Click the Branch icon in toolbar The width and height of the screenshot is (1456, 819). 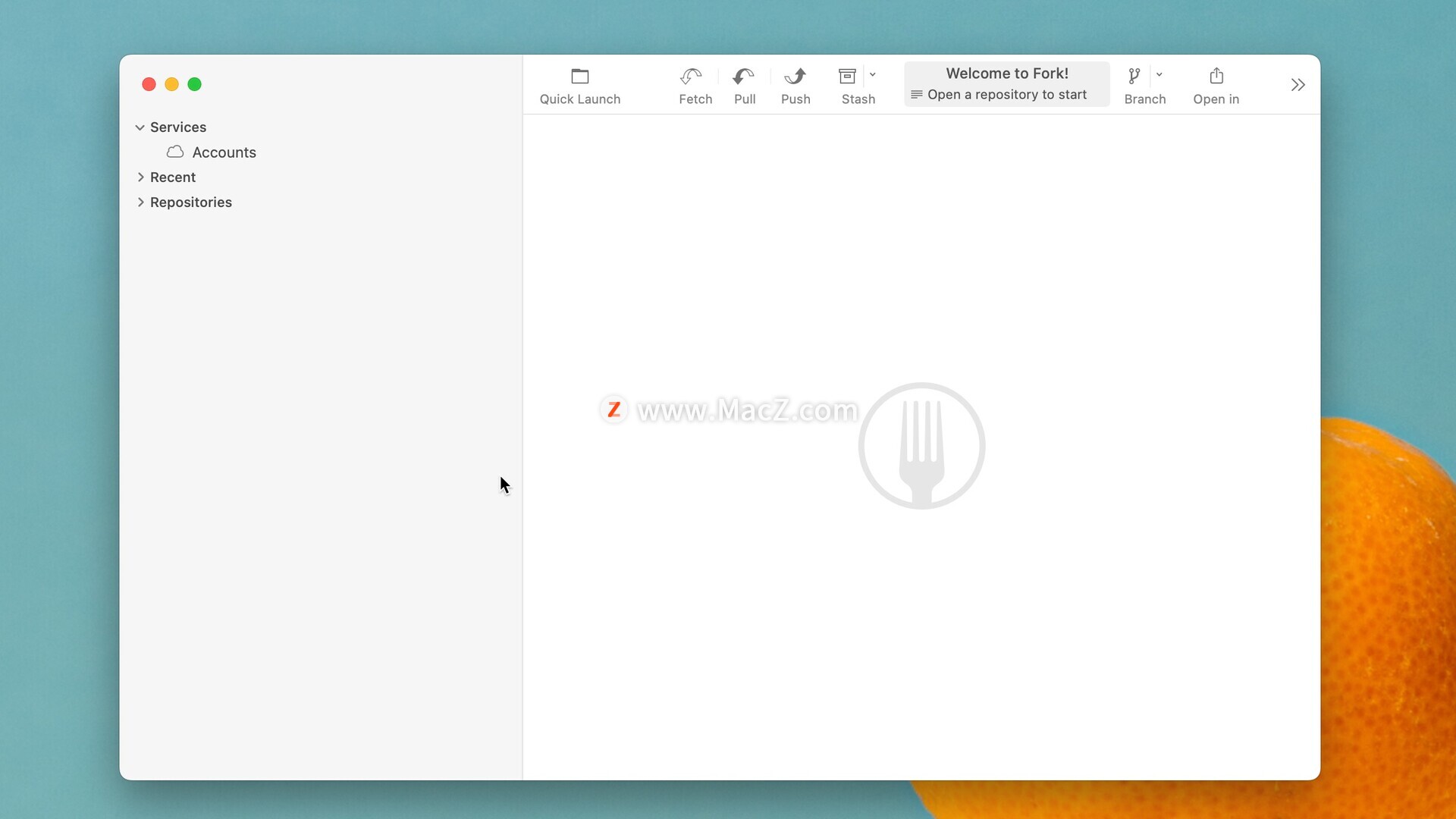pyautogui.click(x=1134, y=76)
